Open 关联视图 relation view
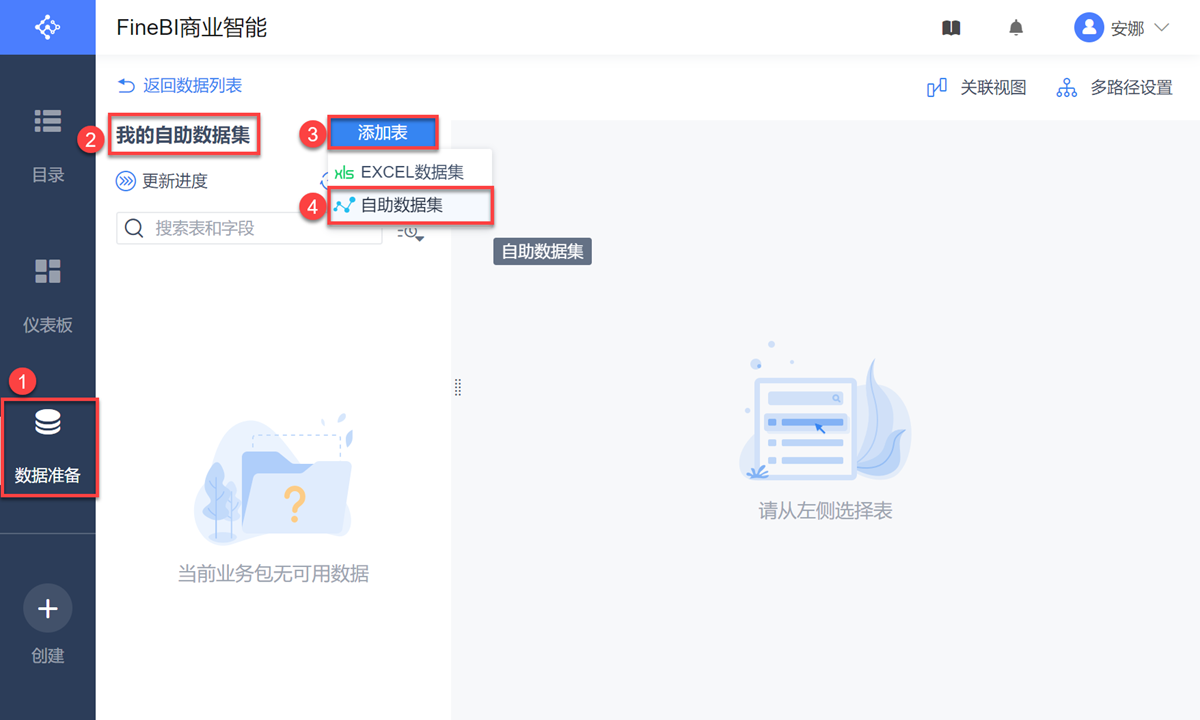The width and height of the screenshot is (1200, 720). (977, 88)
